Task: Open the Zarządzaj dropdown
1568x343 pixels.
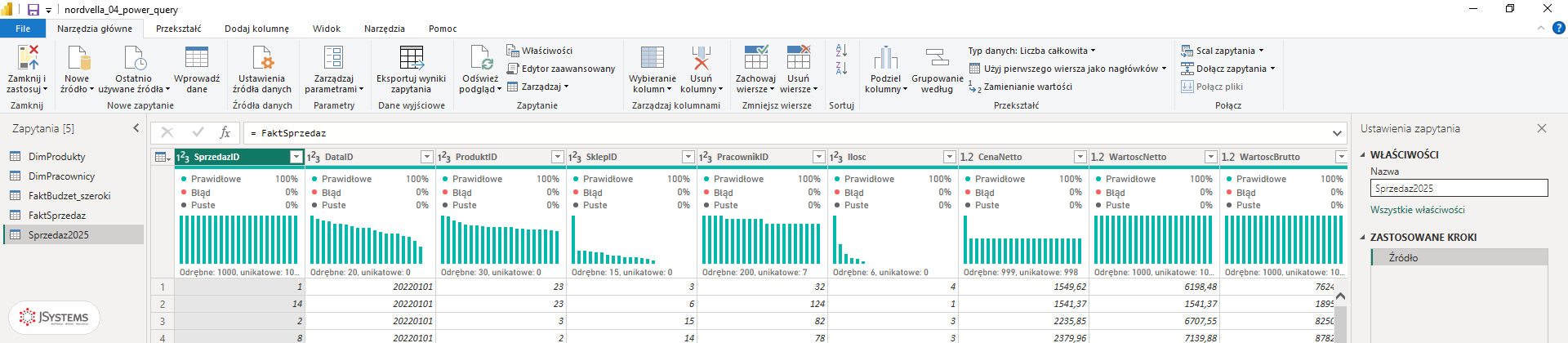Action: pos(537,87)
